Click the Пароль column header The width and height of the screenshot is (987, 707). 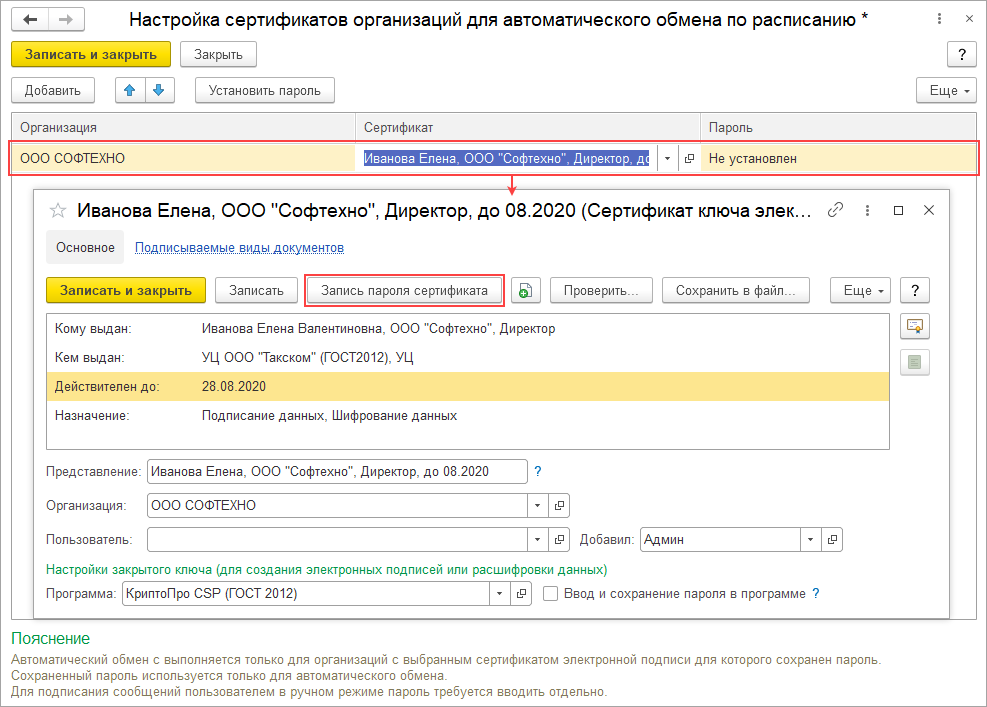point(838,128)
